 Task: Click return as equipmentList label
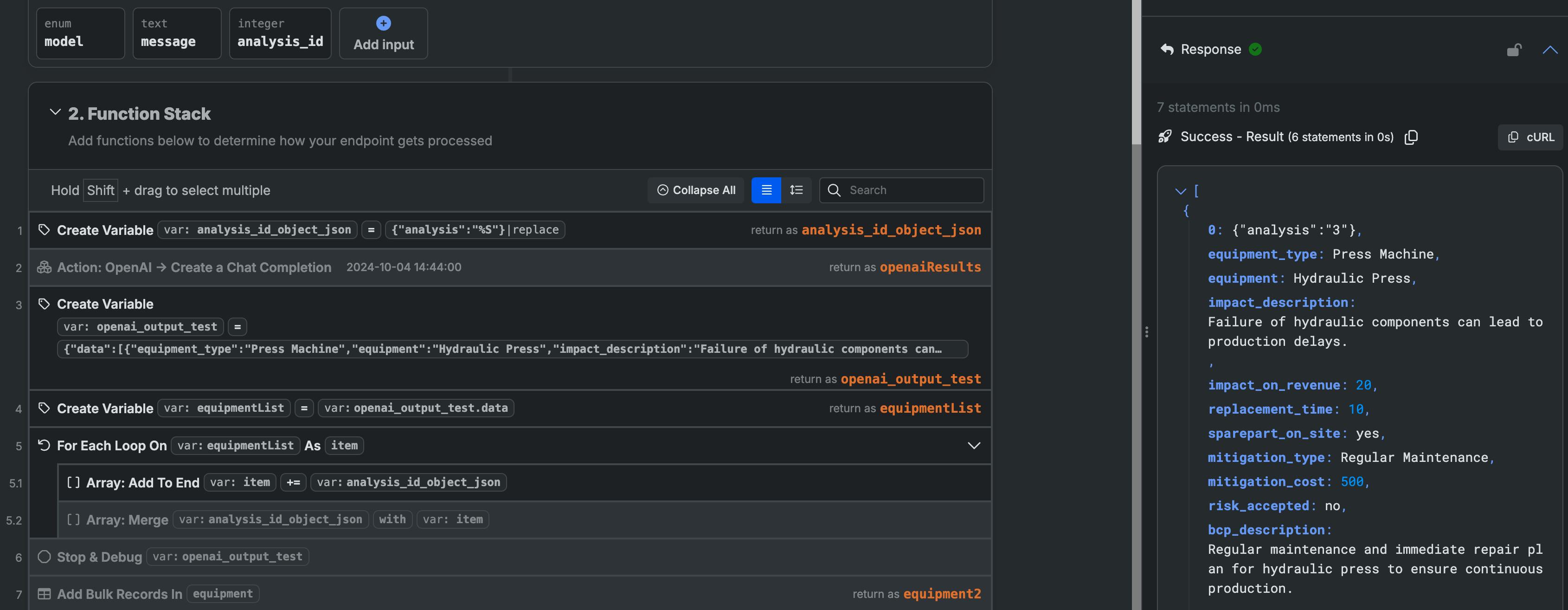(x=905, y=408)
